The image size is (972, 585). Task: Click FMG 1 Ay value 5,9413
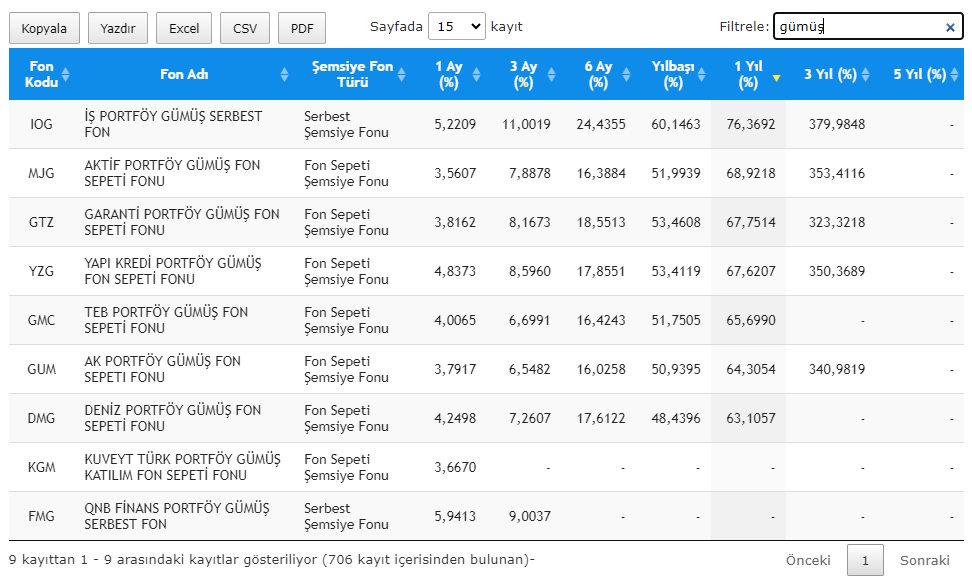(455, 516)
